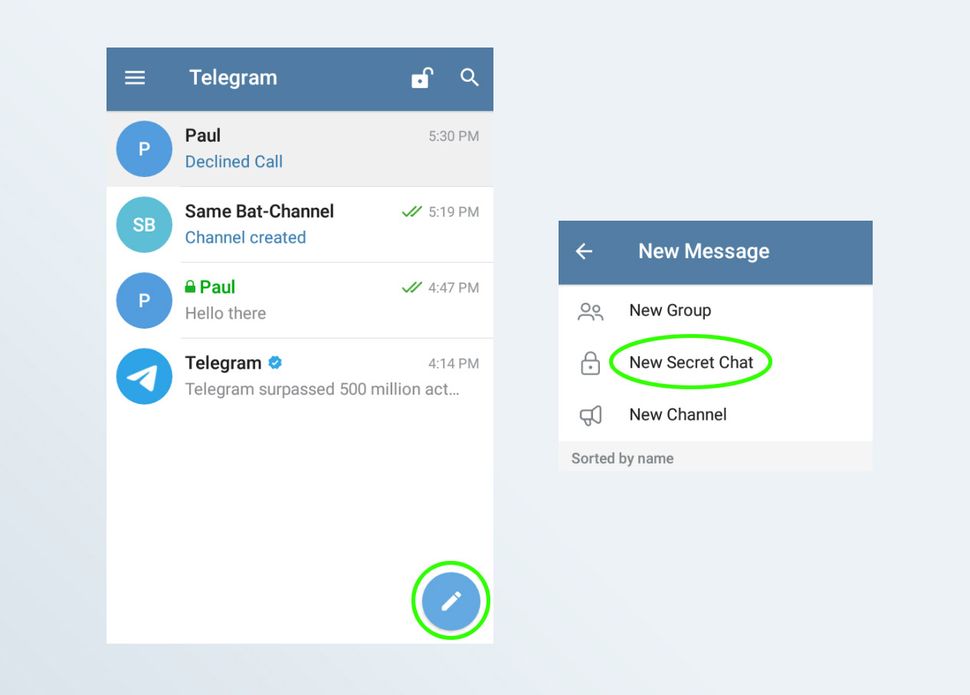970x695 pixels.
Task: Tap the pencil compose button
Action: click(450, 600)
